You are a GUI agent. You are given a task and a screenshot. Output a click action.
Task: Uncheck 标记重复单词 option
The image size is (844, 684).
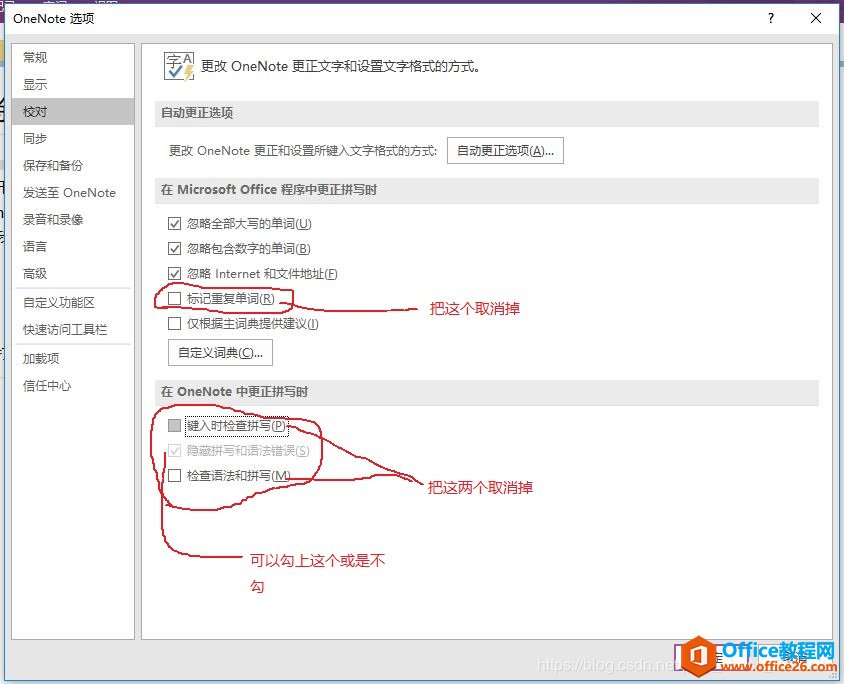(175, 296)
